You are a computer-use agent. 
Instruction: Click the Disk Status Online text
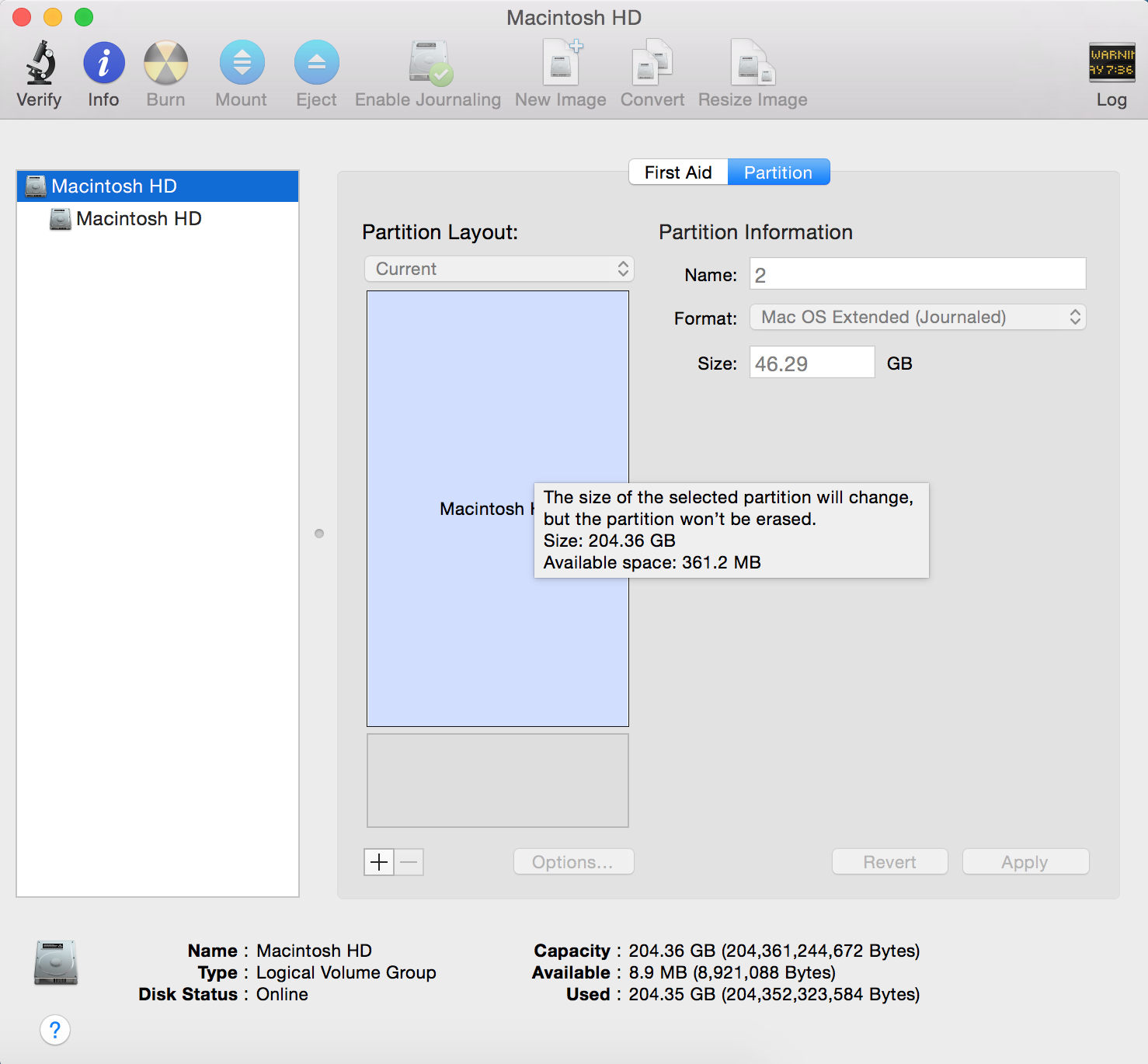click(282, 995)
